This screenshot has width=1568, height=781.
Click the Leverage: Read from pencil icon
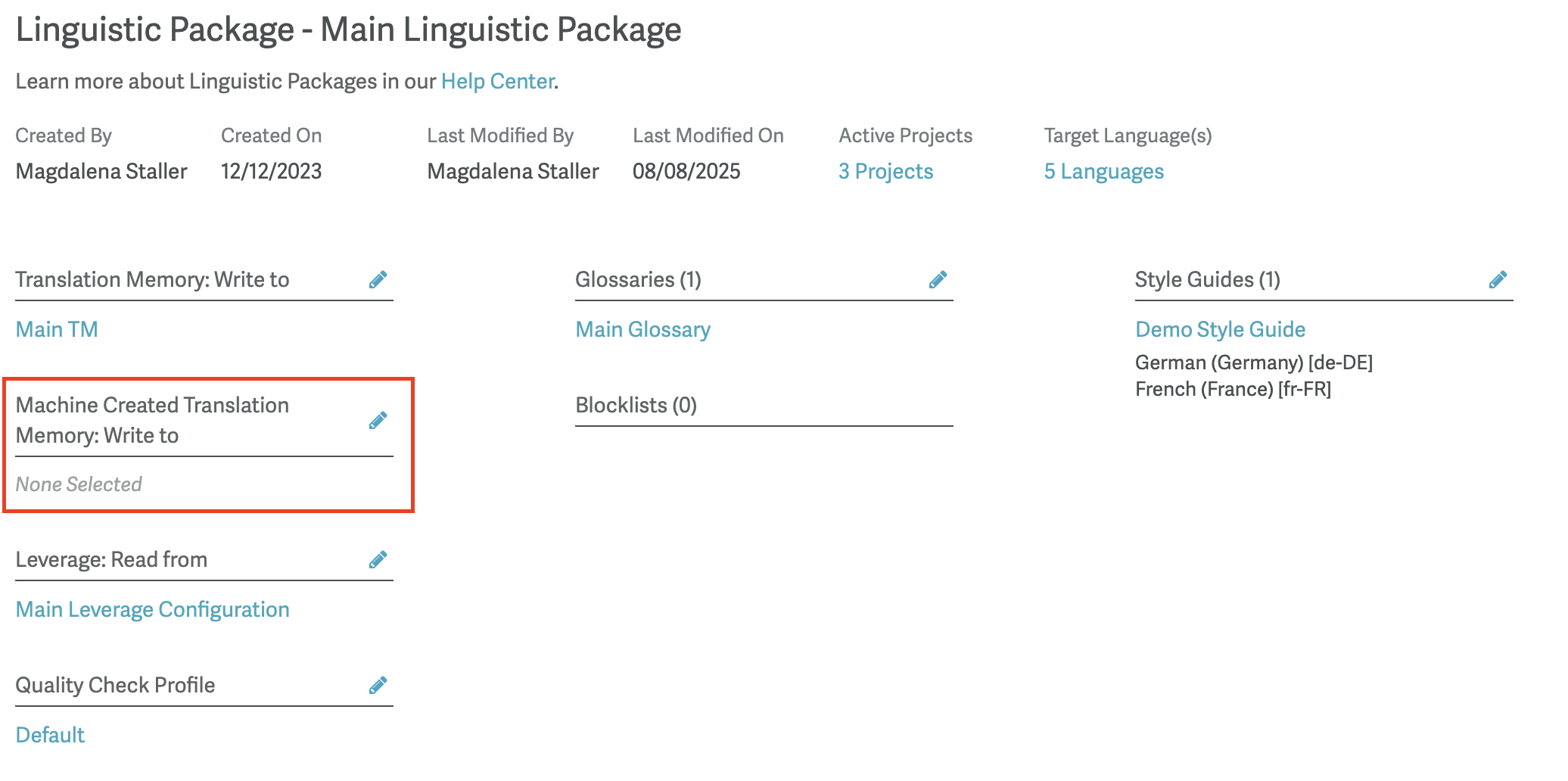[x=378, y=560]
